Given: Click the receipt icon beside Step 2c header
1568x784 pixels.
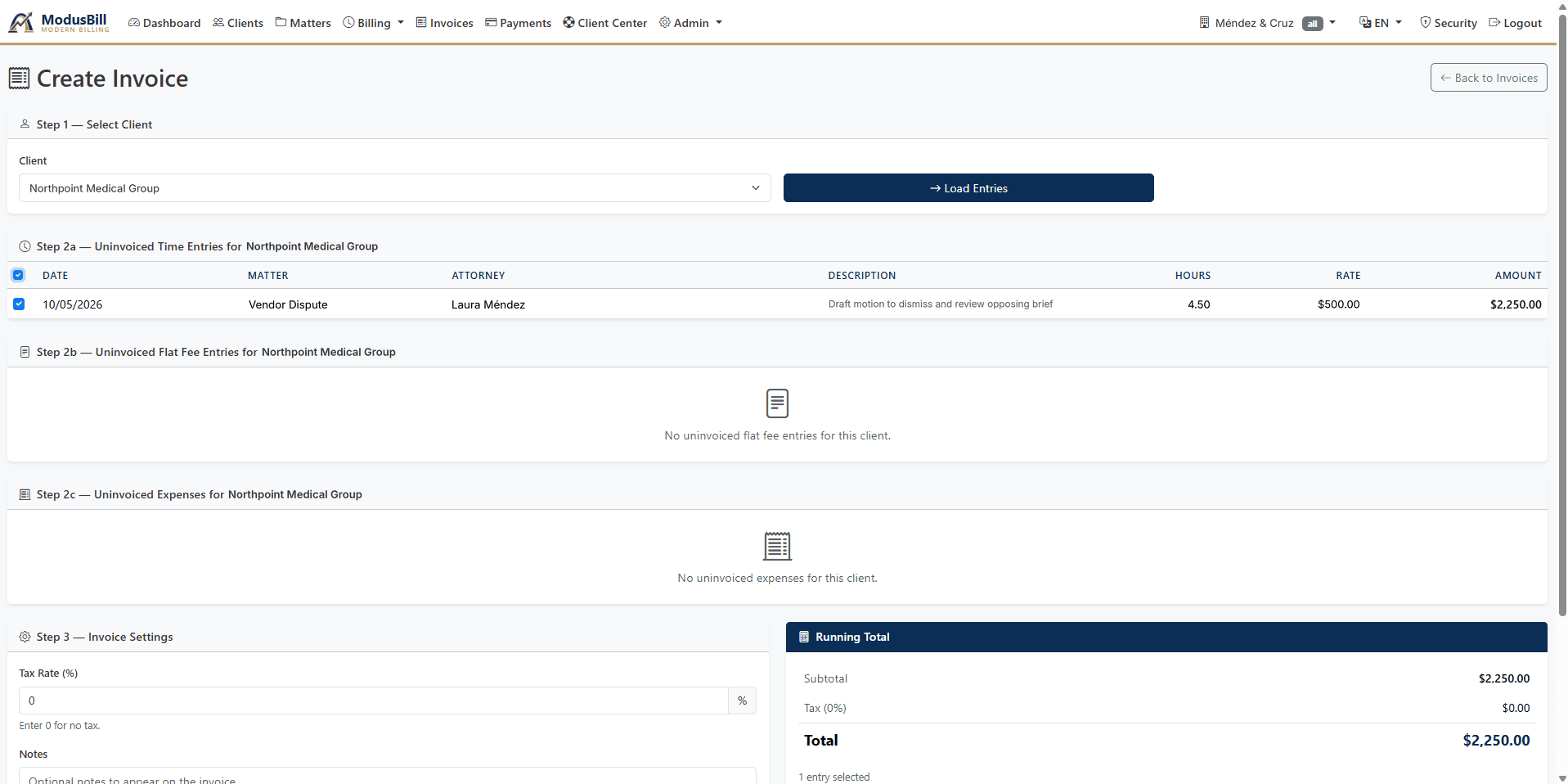Looking at the screenshot, I should point(25,494).
